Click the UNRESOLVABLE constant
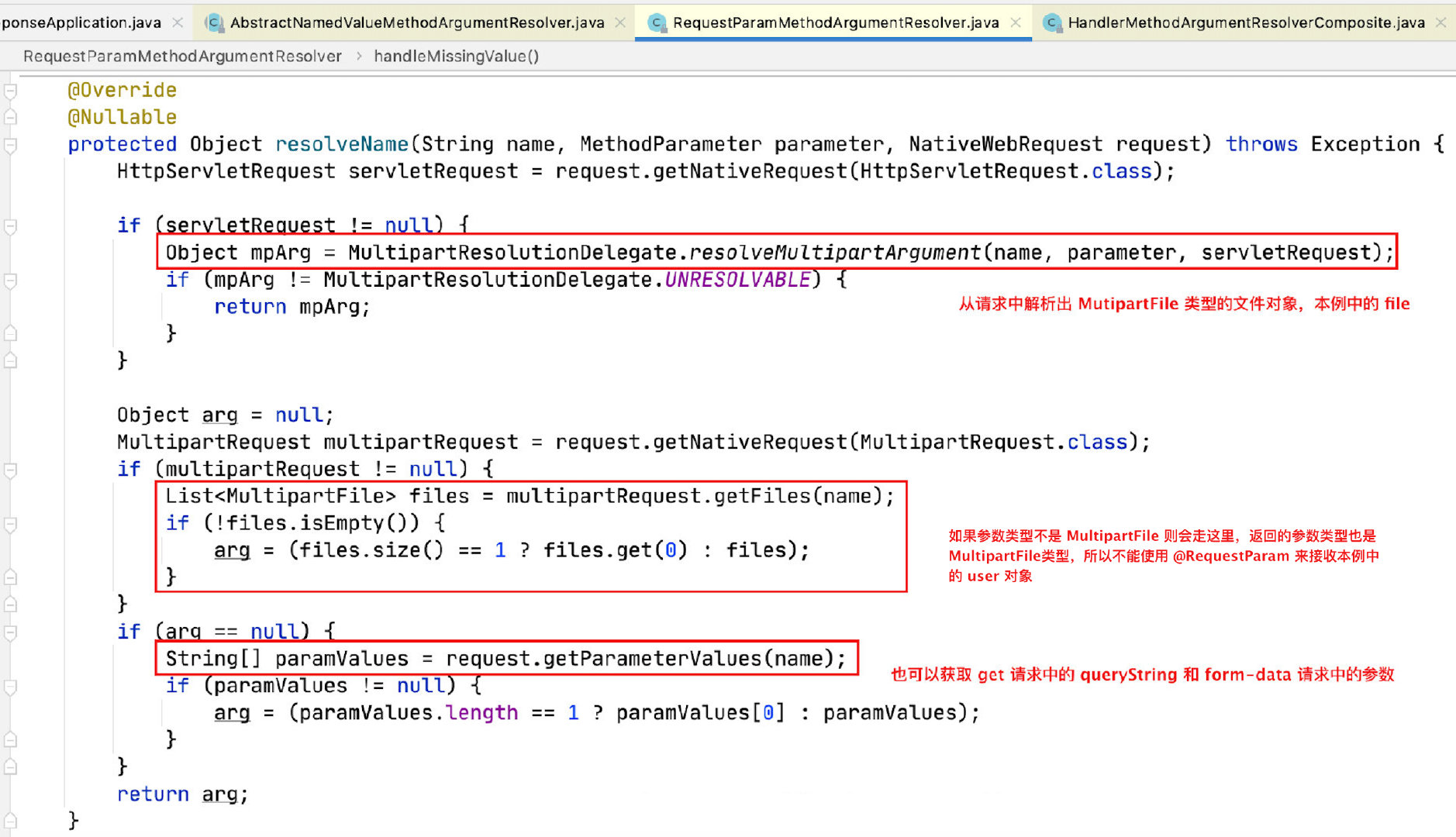The width and height of the screenshot is (1456, 837). 738,280
